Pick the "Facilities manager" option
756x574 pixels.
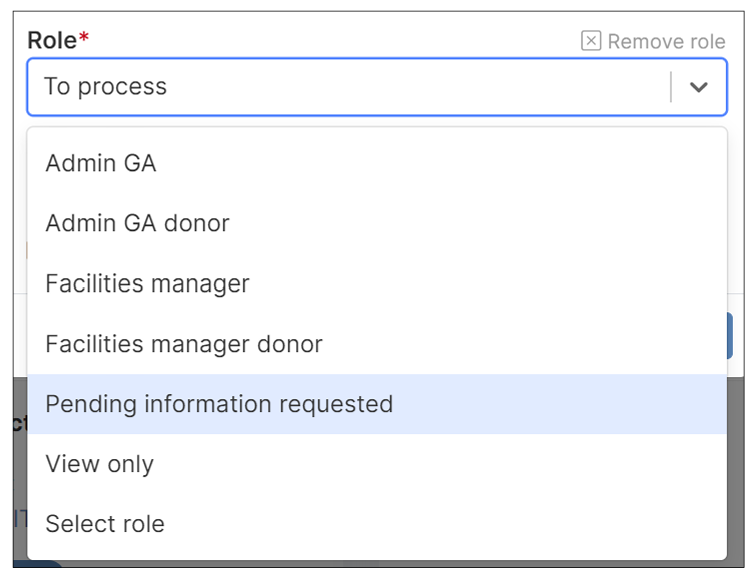coord(147,284)
